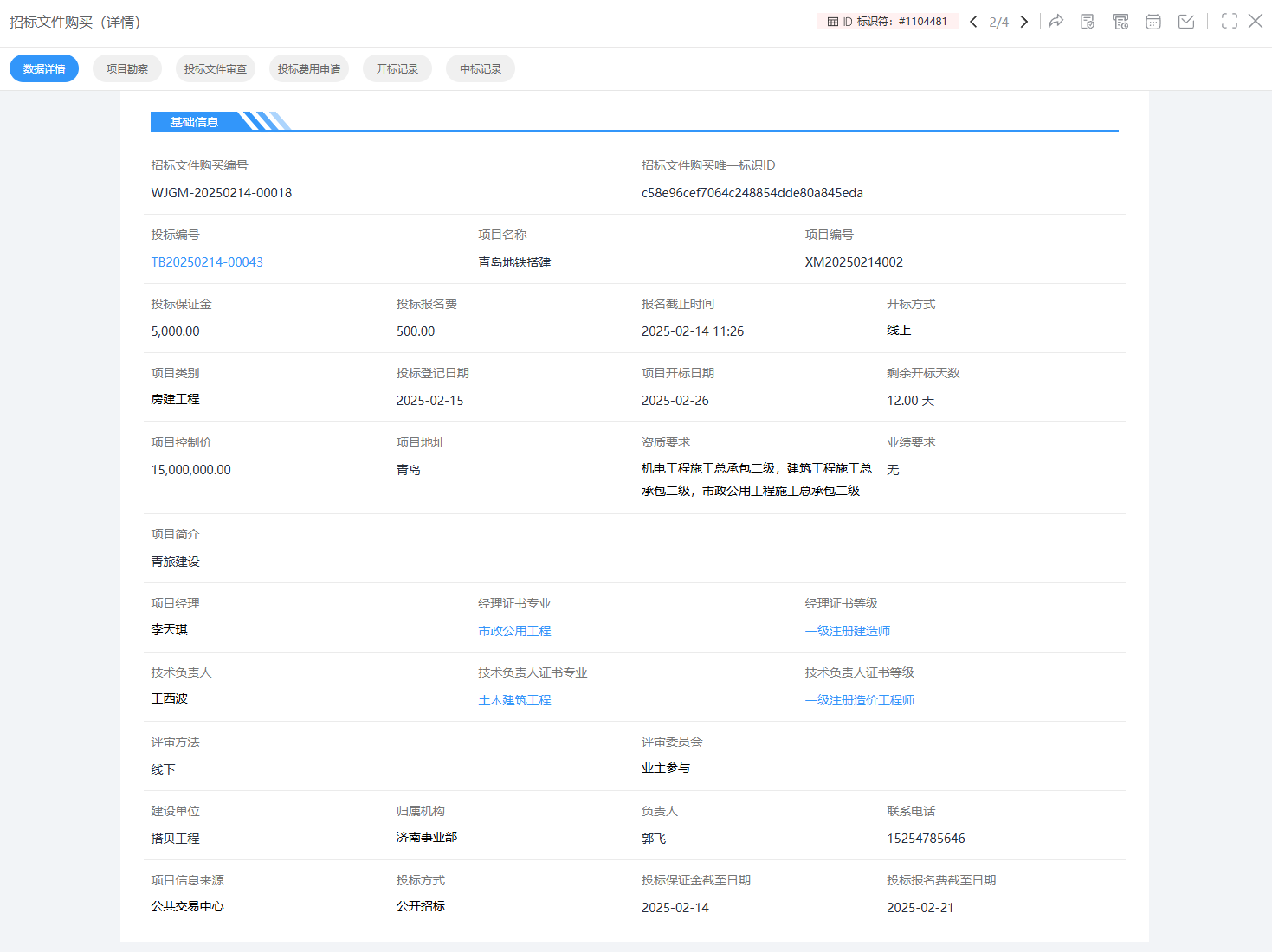The height and width of the screenshot is (952, 1272).
Task: Click the 市政公用工程 certificate link
Action: coord(514,631)
